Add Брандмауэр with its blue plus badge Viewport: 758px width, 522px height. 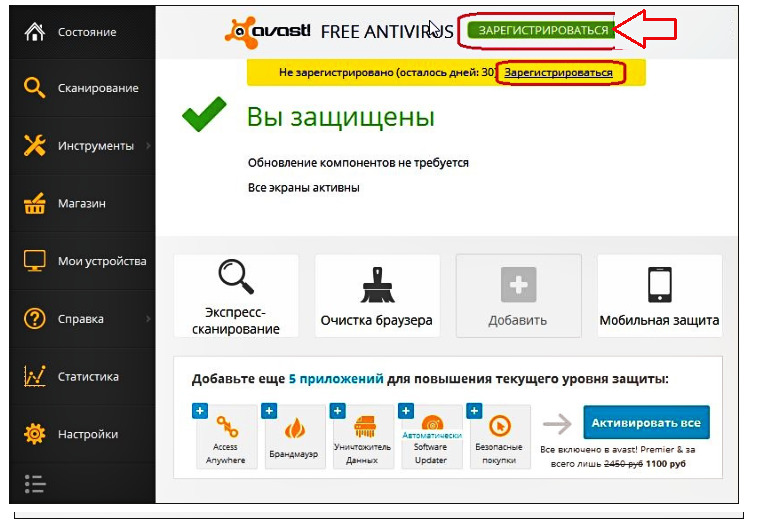point(269,411)
